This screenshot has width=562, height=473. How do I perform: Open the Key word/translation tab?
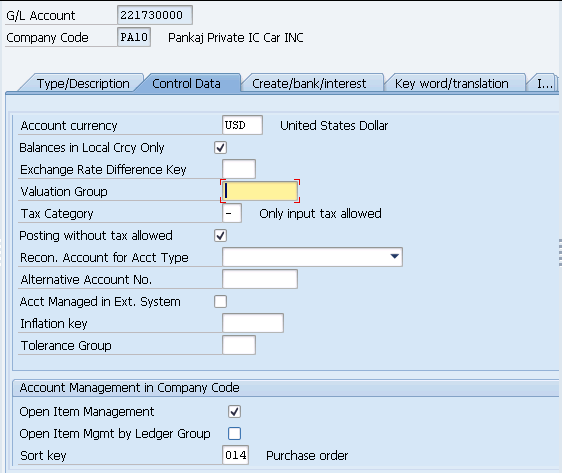[x=452, y=83]
